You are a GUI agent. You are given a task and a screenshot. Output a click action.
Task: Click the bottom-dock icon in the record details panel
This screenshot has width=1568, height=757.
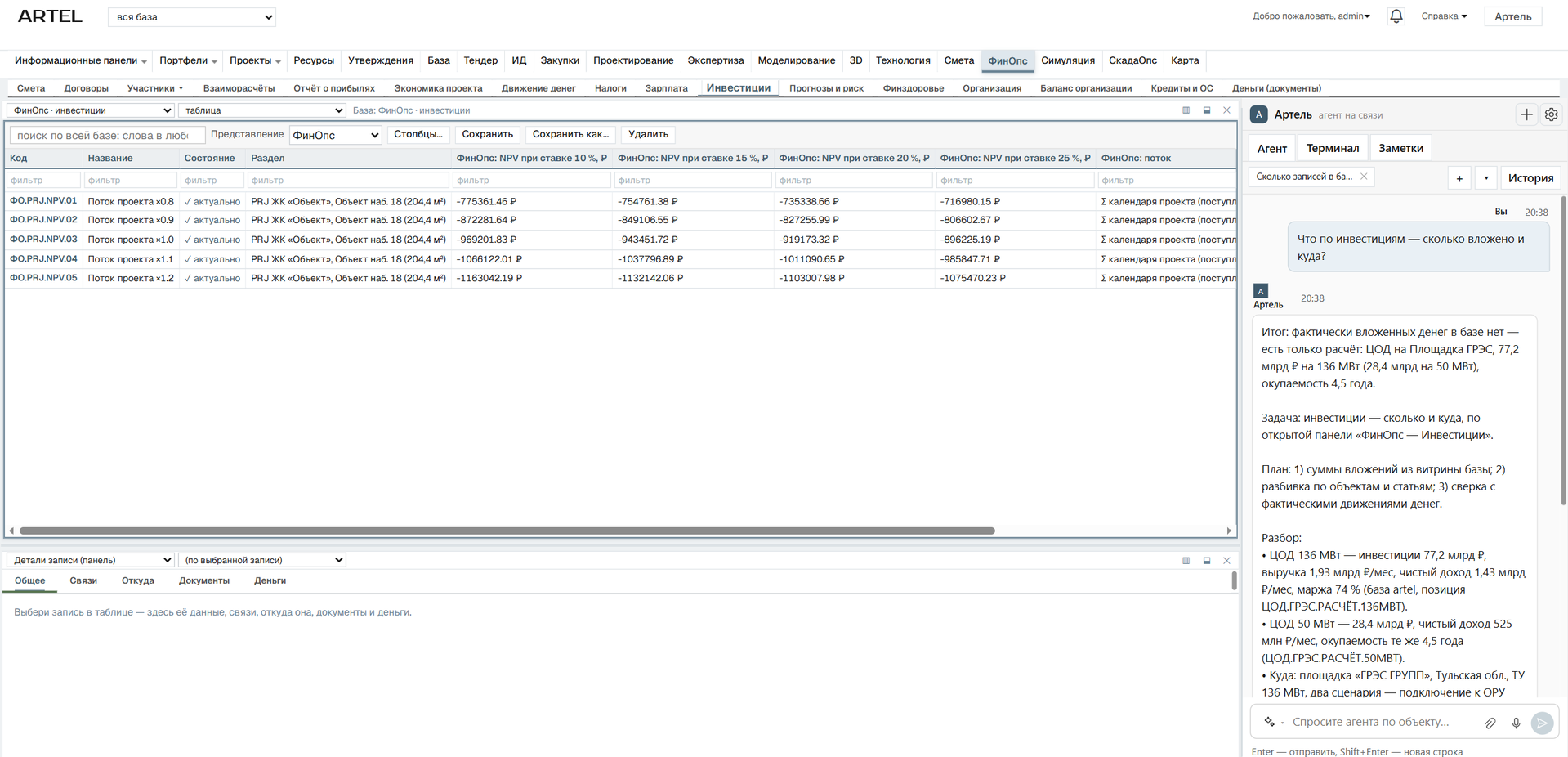[1207, 560]
